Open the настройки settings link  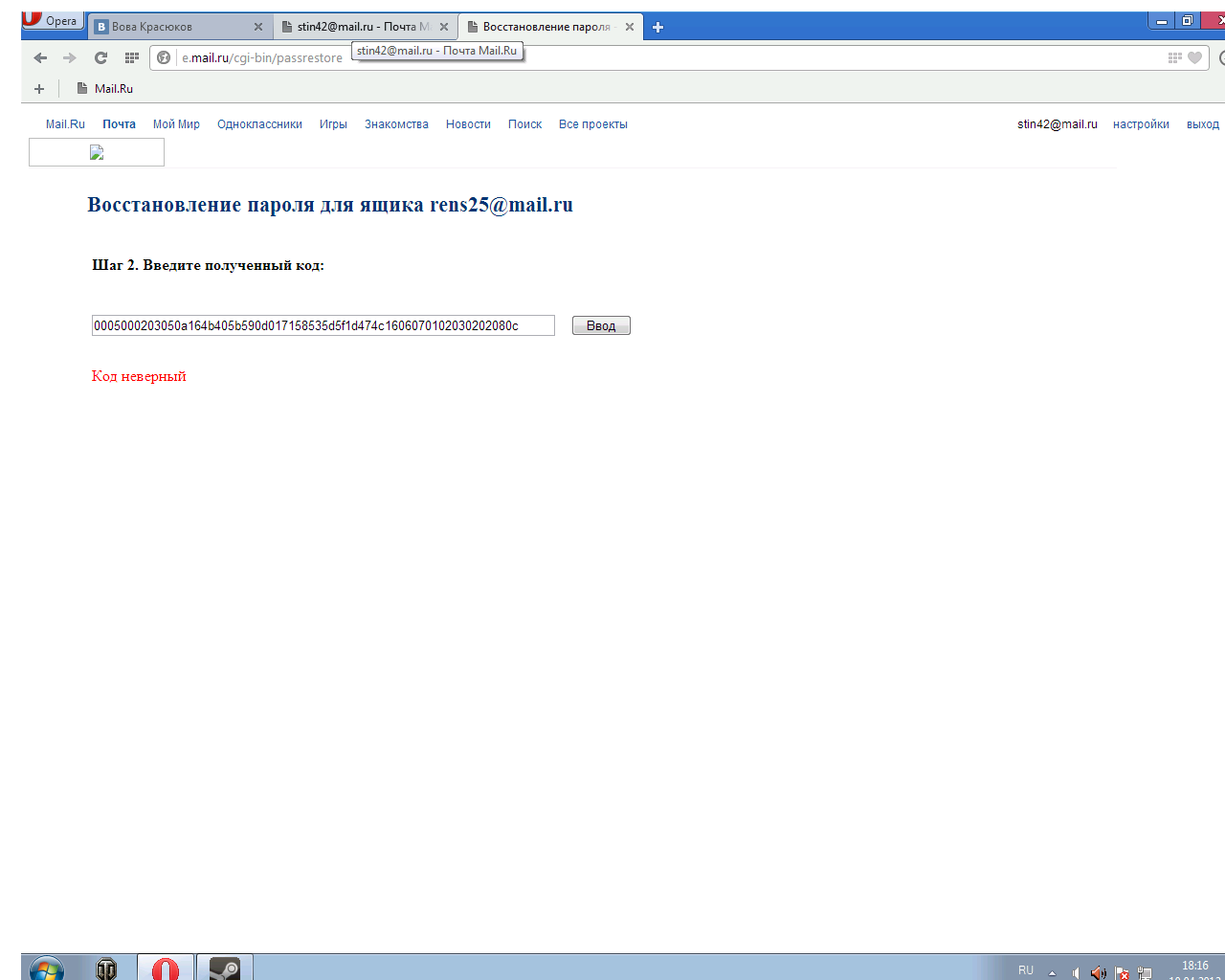click(x=1141, y=124)
